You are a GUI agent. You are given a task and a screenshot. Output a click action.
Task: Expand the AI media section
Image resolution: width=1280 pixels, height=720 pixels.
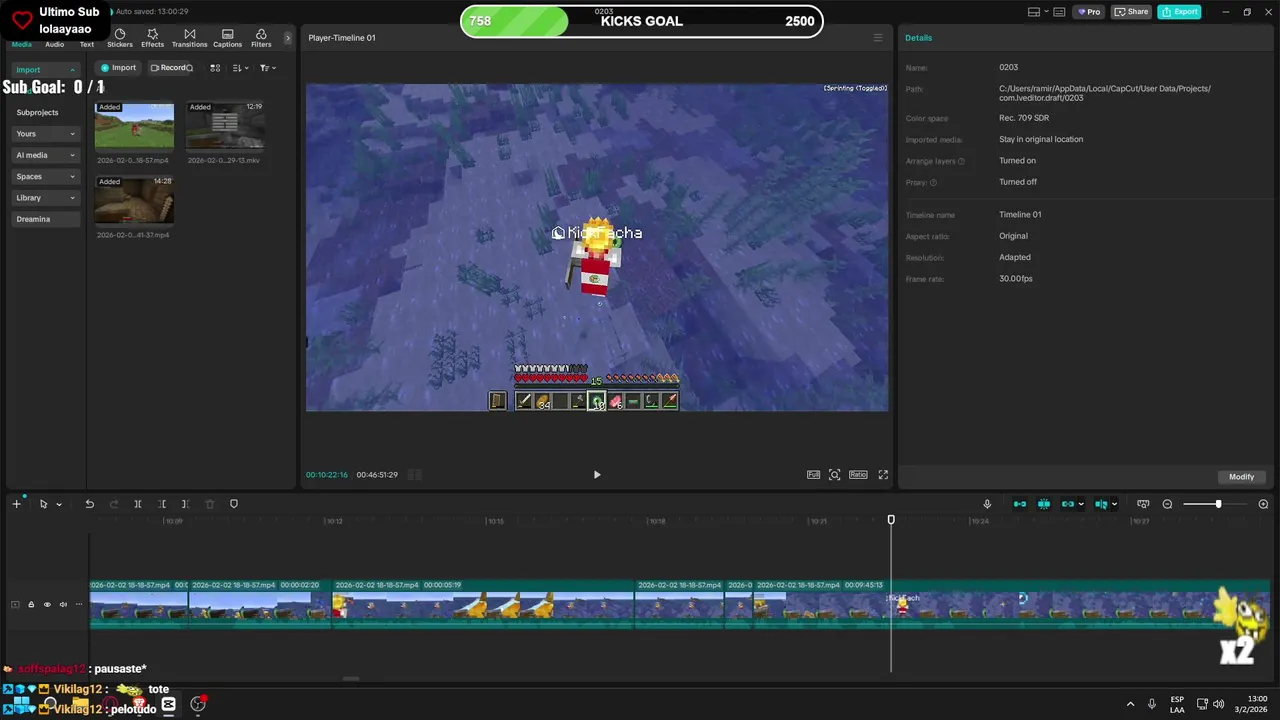46,155
